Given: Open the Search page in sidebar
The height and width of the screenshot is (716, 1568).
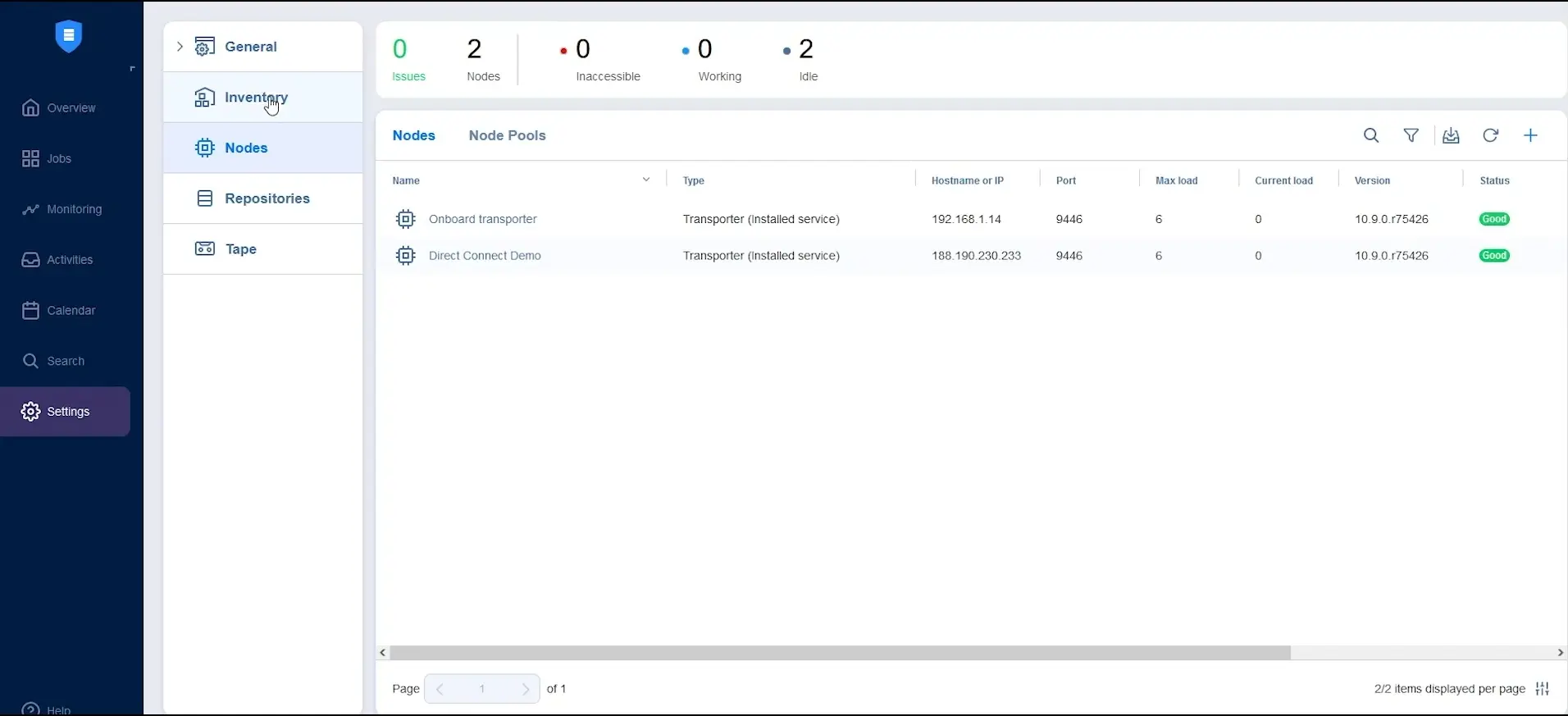Looking at the screenshot, I should pos(53,361).
